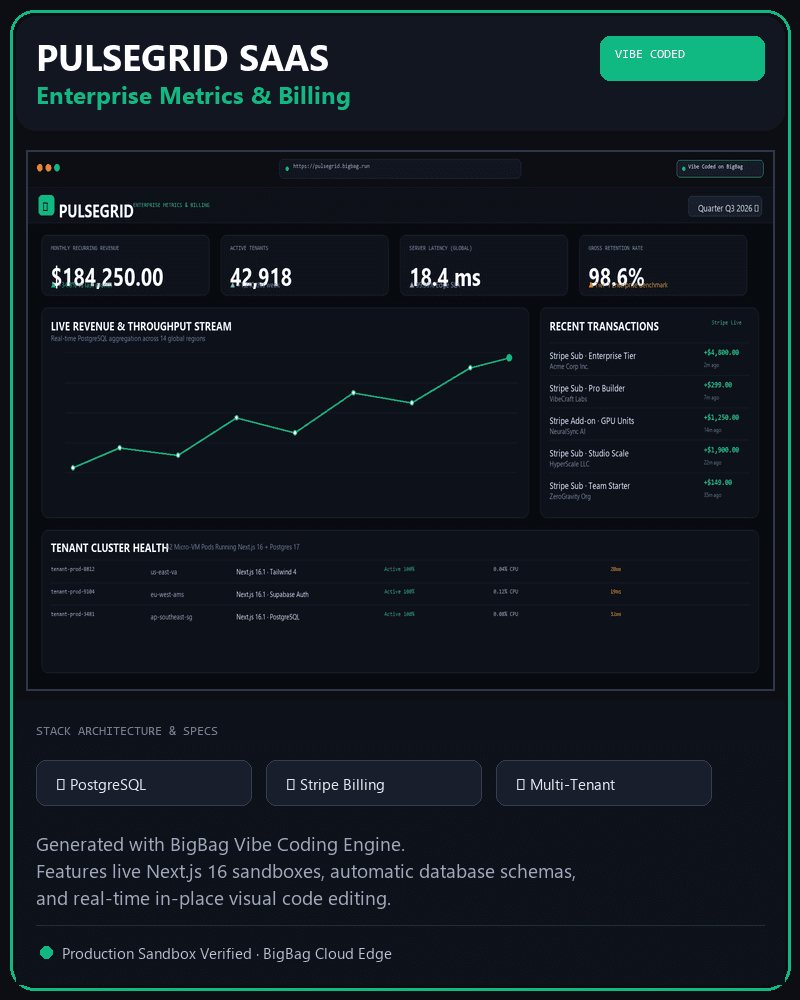Screen dimensions: 800x1000
Task: Click the 0.04% CPU value
Action: point(505,569)
